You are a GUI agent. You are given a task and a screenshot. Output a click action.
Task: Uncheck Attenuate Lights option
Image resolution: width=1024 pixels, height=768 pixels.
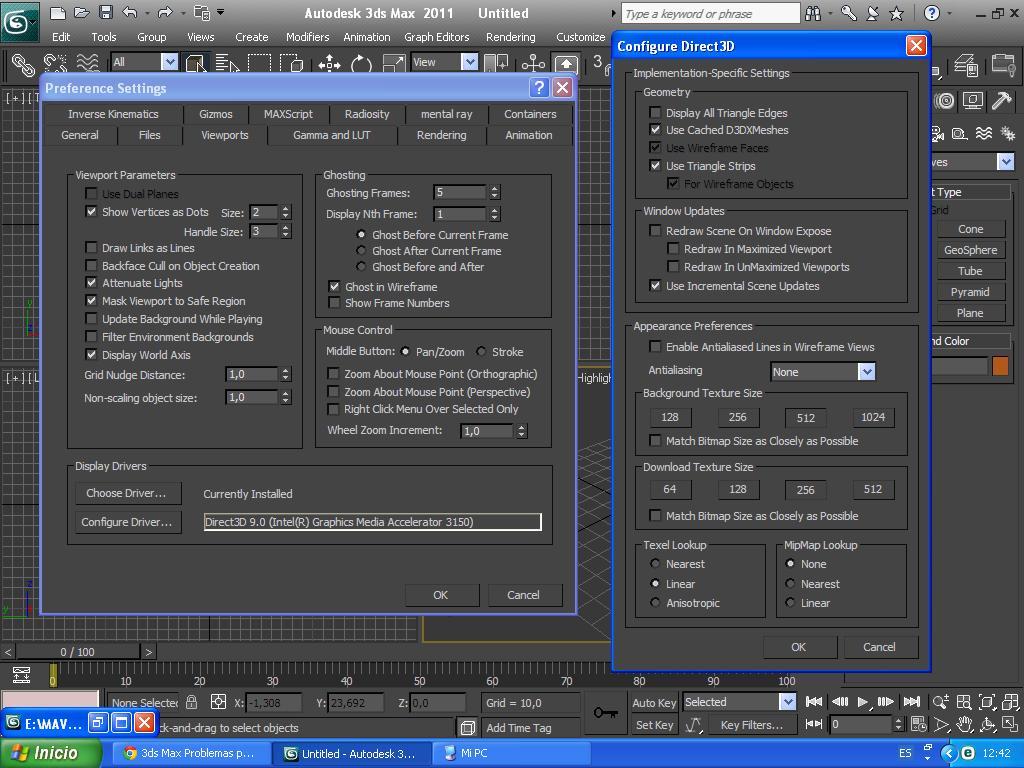click(x=91, y=283)
